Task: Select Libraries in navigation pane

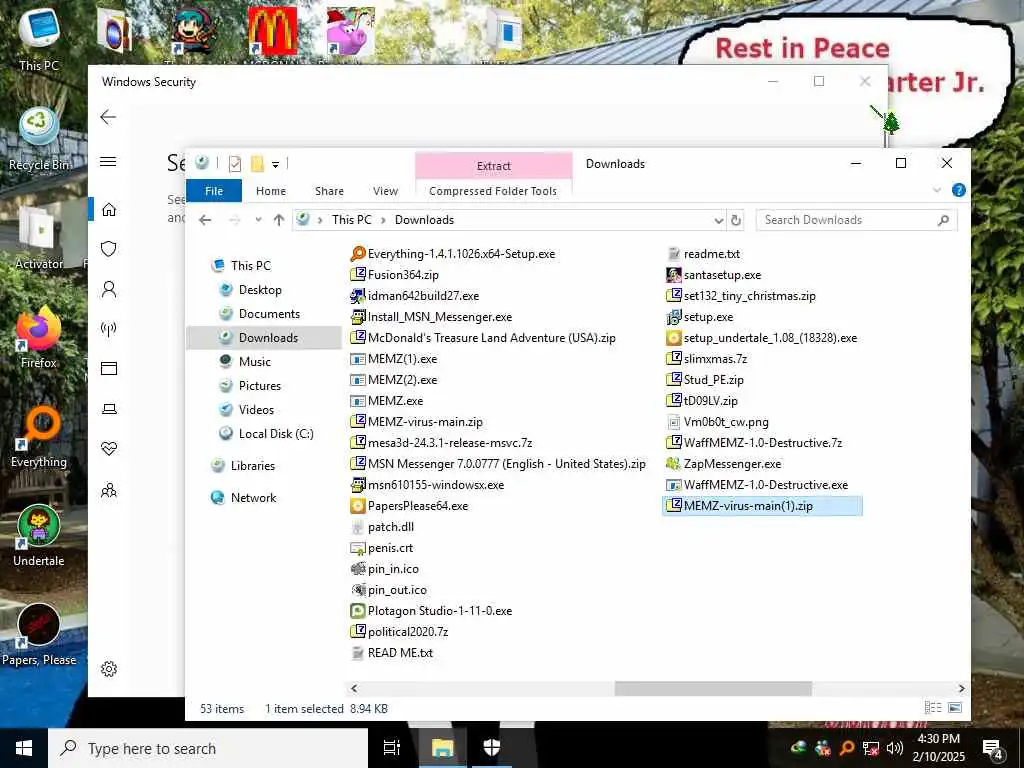Action: tap(252, 466)
